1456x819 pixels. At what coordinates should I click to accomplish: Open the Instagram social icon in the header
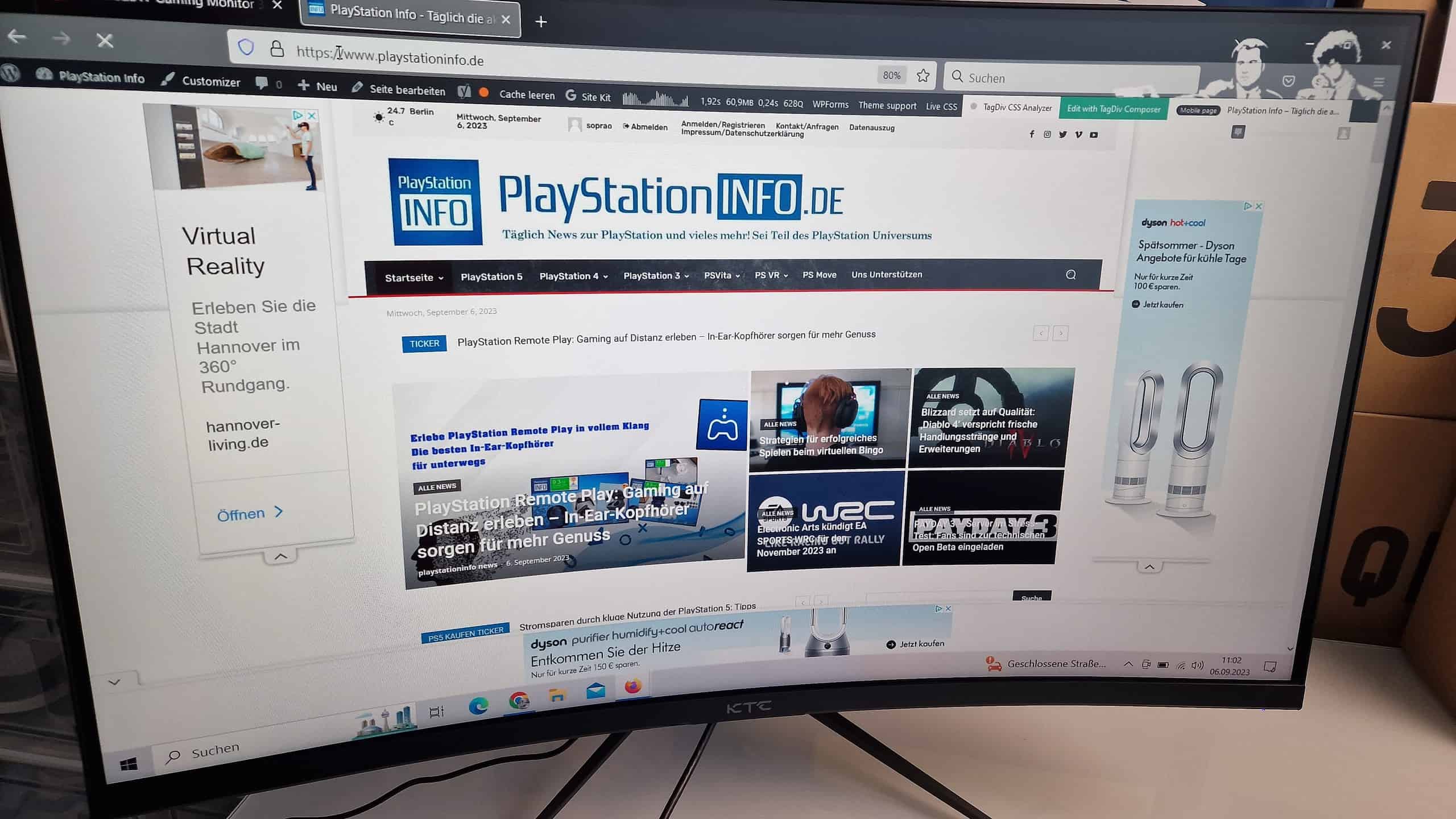1047,134
